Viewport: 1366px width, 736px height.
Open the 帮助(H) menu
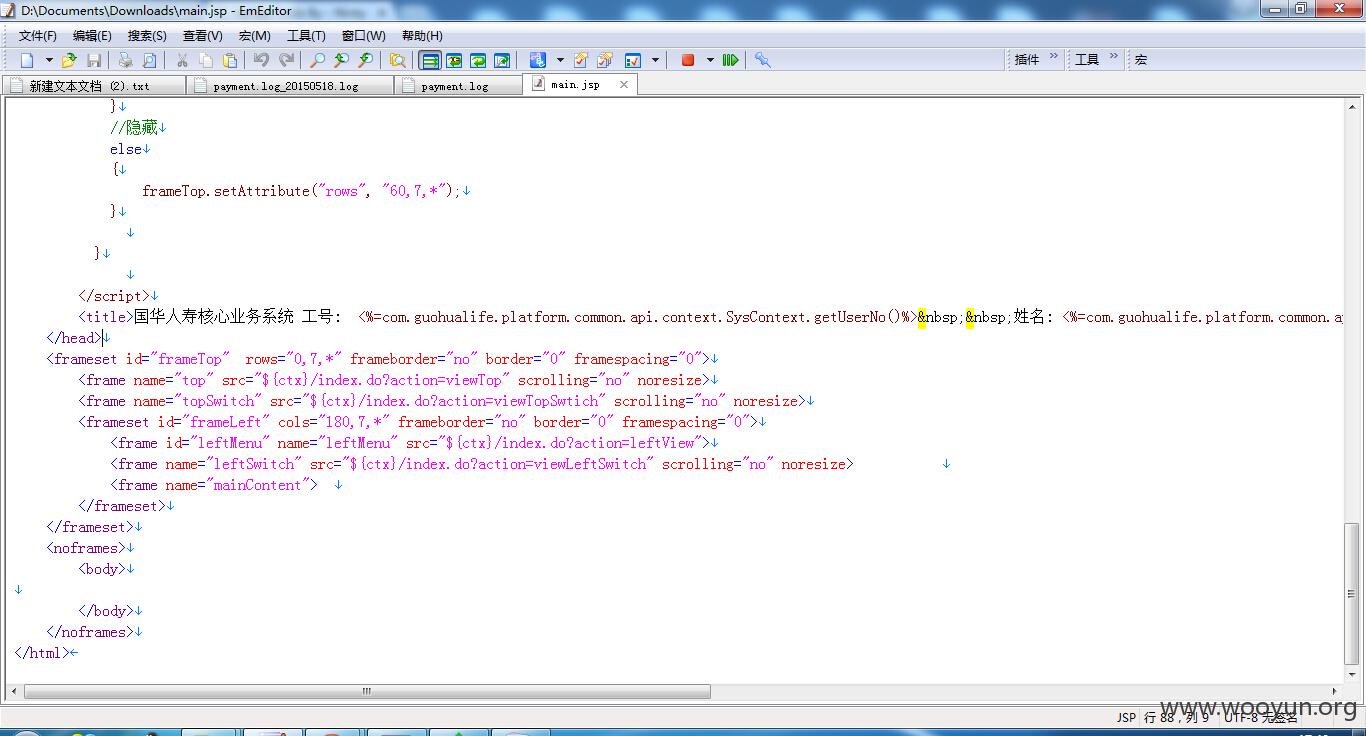(x=422, y=36)
